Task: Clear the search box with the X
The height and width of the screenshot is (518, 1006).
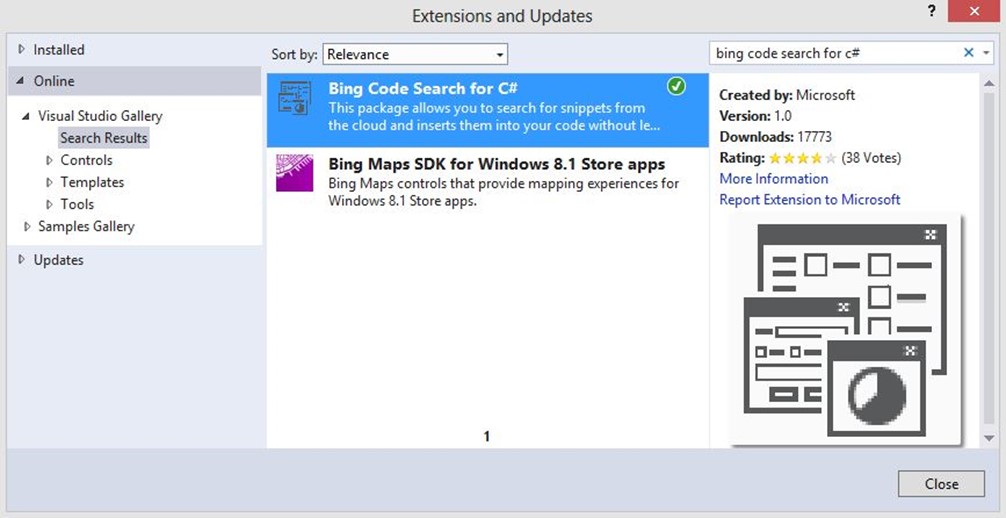Action: (x=969, y=53)
